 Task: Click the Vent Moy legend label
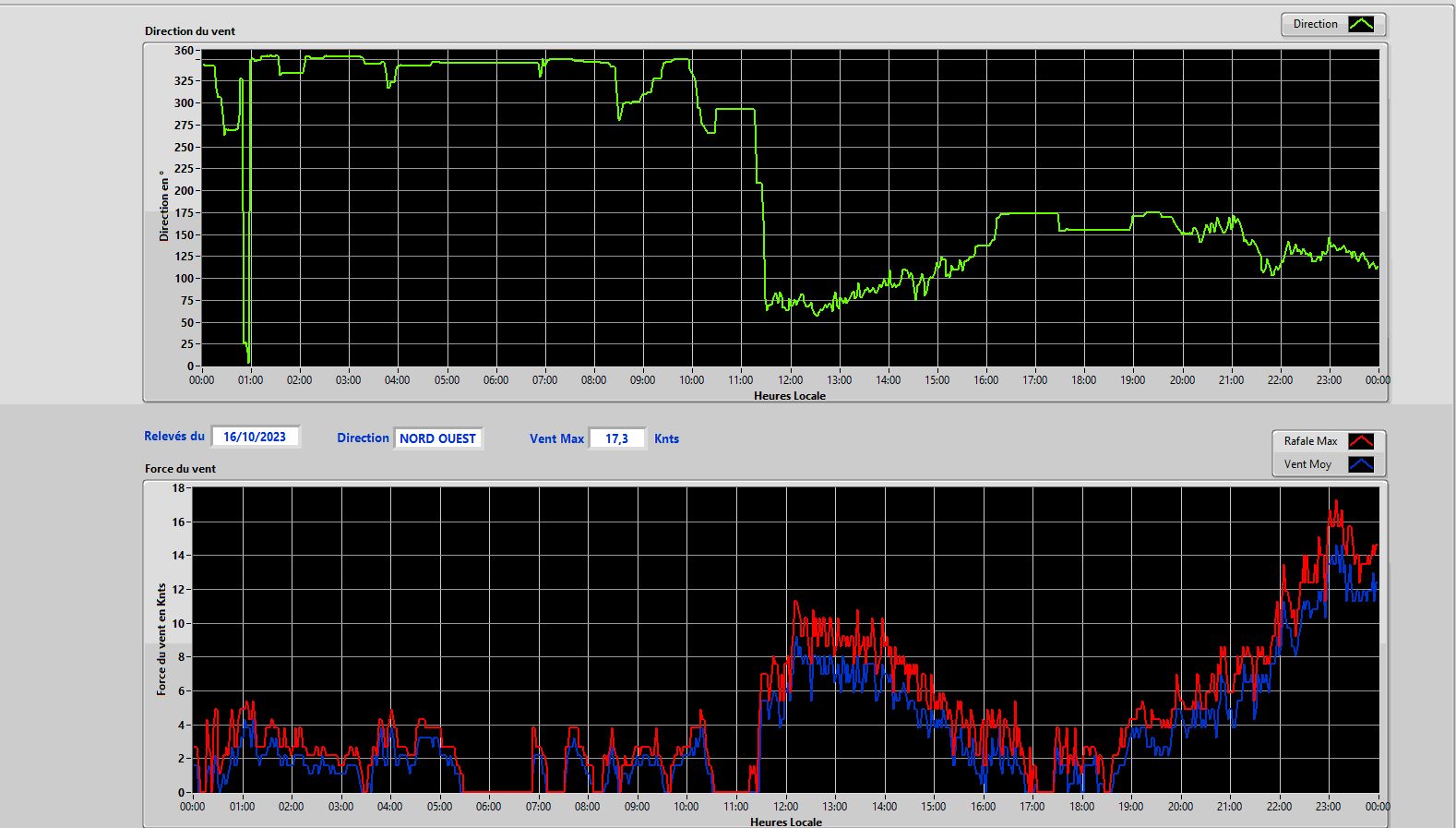[x=1307, y=464]
